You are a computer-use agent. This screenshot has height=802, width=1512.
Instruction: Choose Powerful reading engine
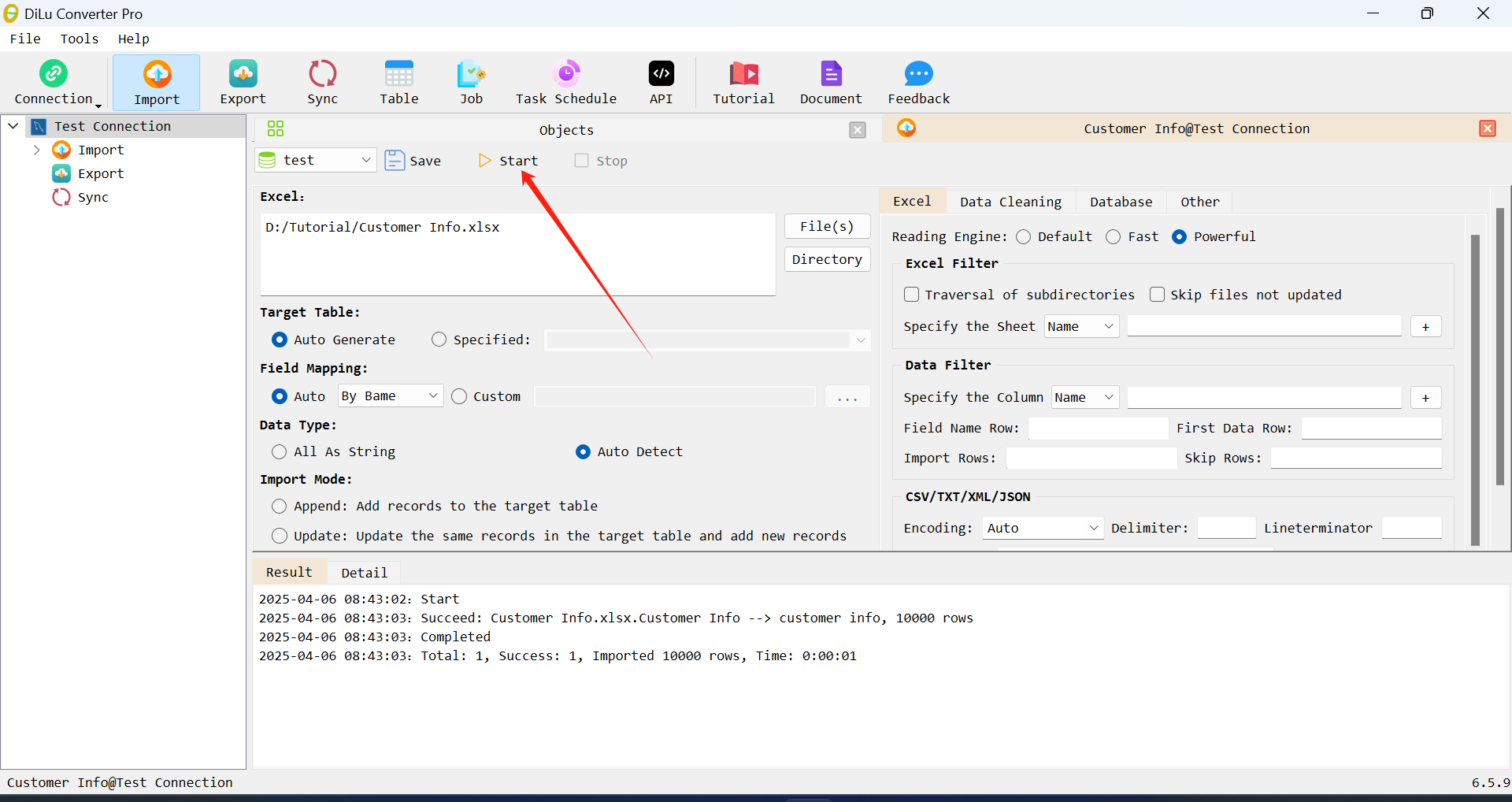pyautogui.click(x=1180, y=236)
